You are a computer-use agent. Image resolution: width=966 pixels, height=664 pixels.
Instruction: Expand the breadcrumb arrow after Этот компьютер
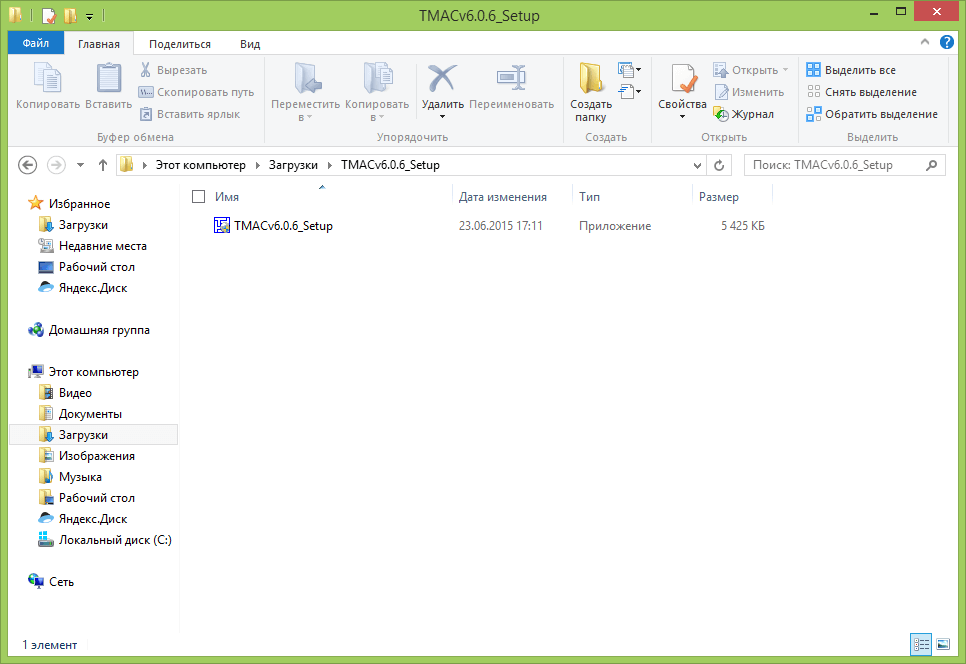(257, 165)
